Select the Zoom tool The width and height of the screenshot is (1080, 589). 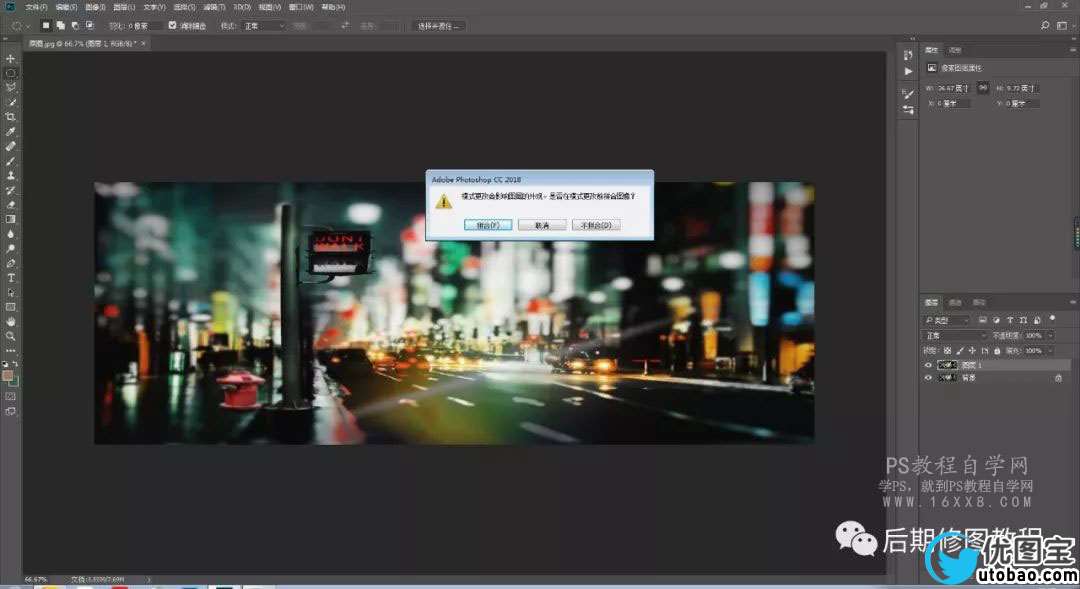pyautogui.click(x=10, y=336)
